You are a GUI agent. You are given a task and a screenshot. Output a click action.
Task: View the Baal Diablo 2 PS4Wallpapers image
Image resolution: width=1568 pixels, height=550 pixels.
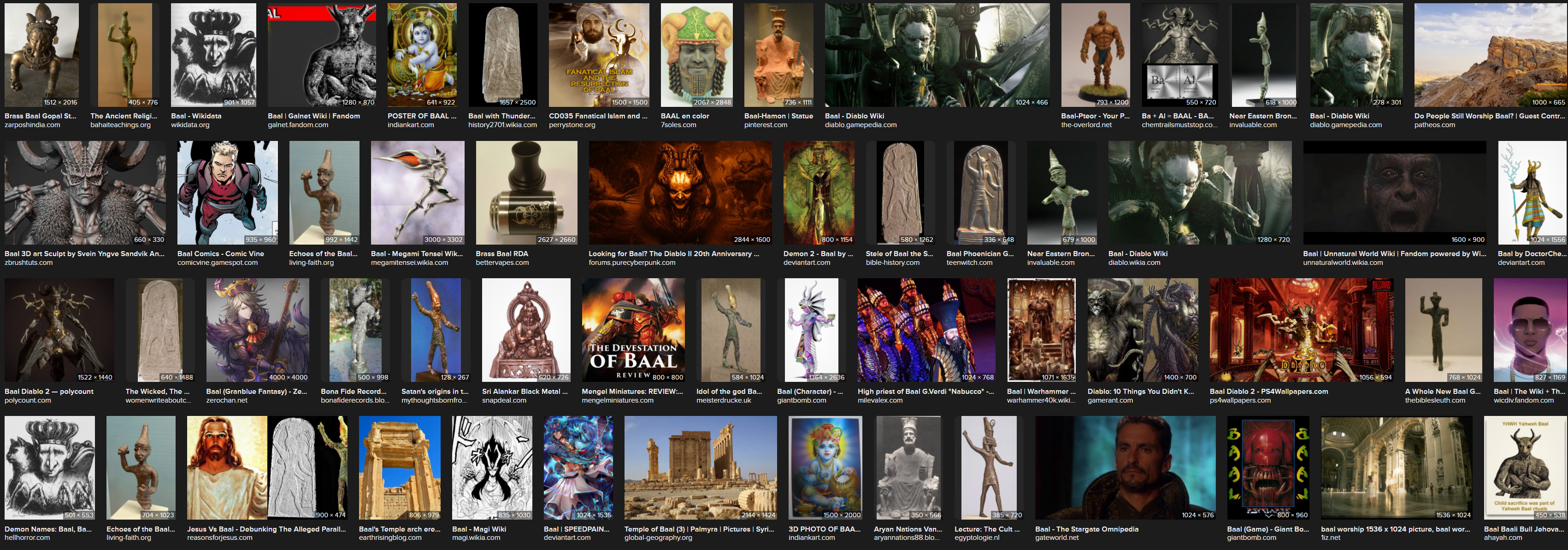click(1302, 330)
